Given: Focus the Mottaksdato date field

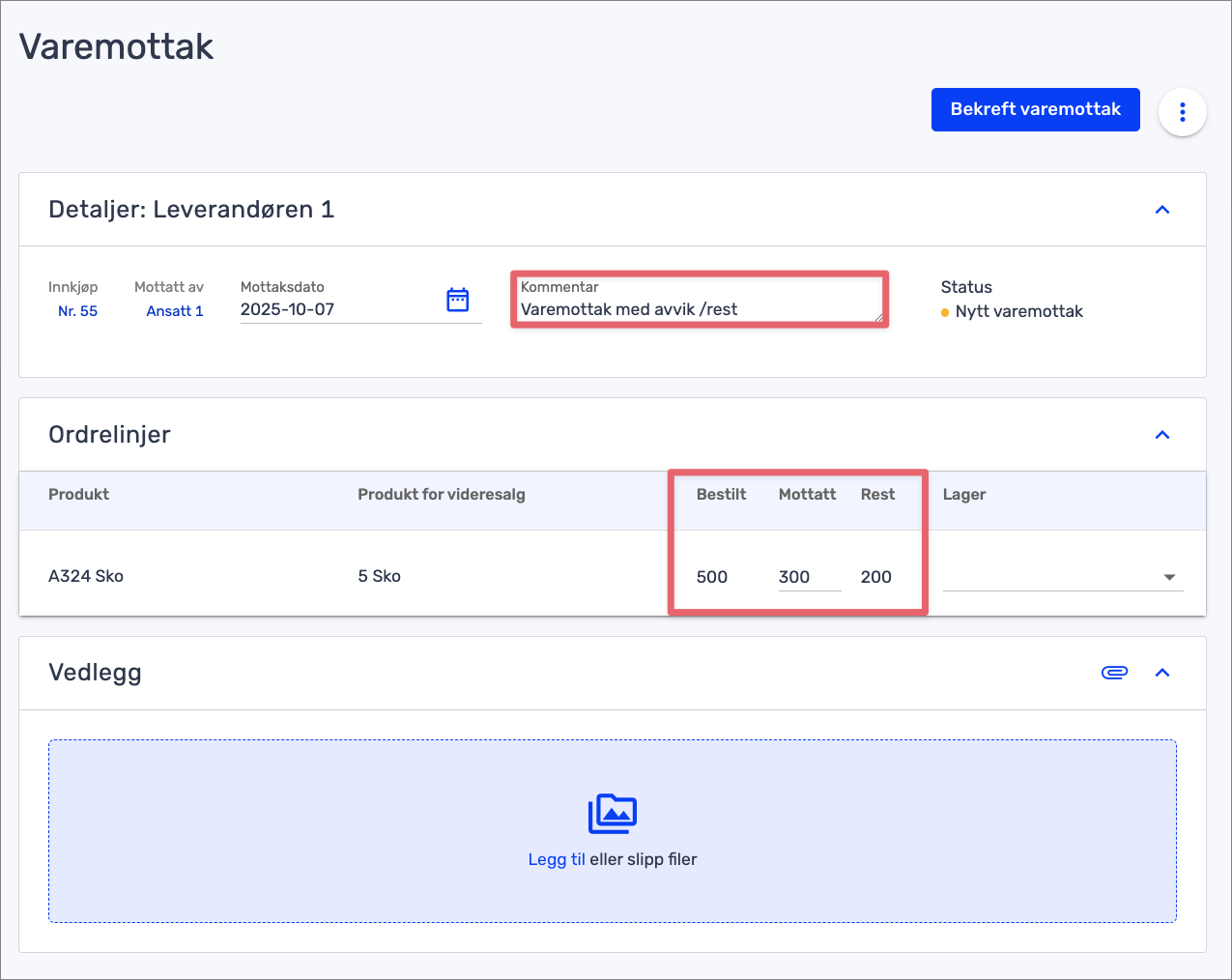Looking at the screenshot, I should [338, 310].
